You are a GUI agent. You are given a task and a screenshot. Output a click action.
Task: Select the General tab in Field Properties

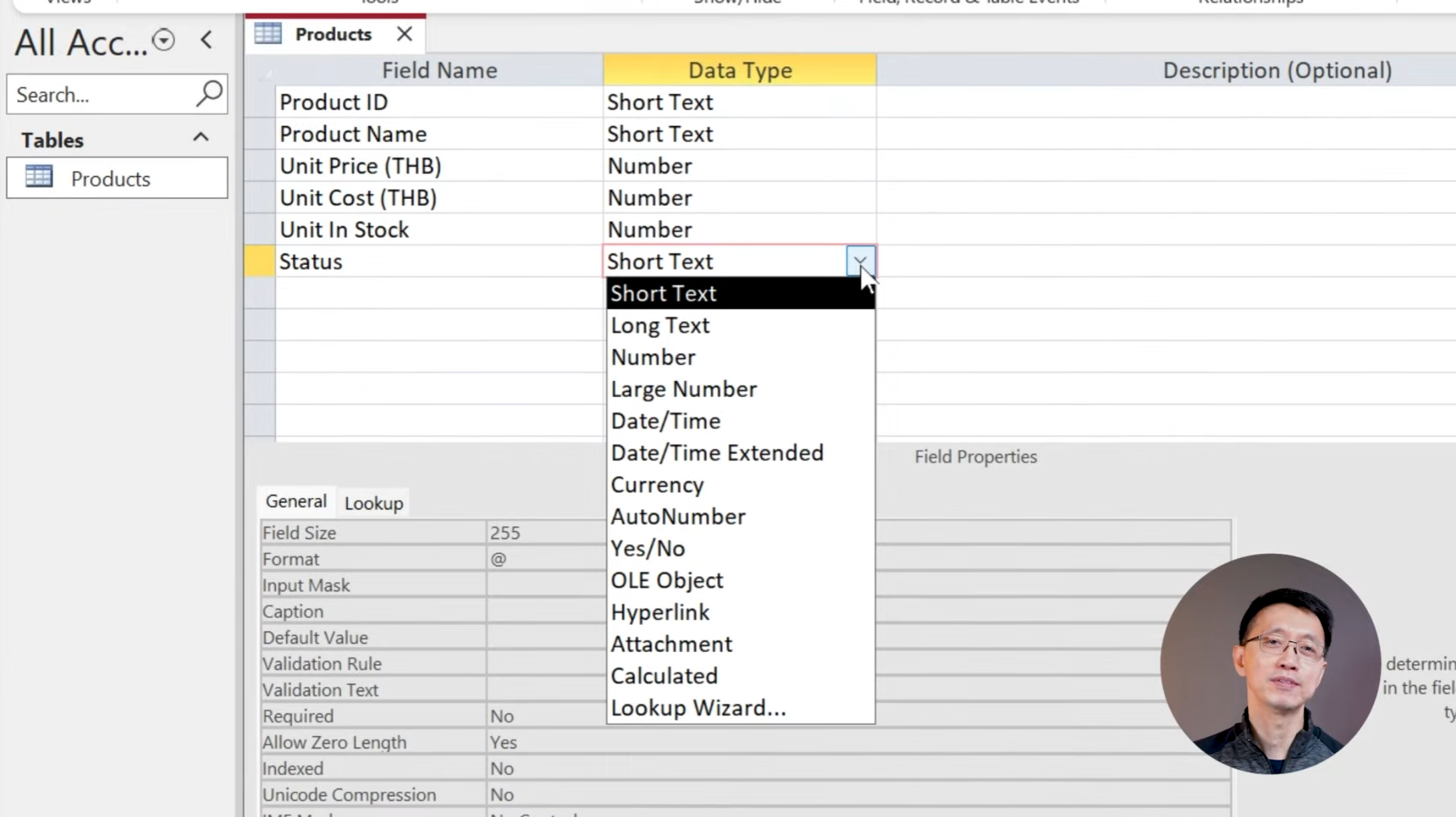(295, 501)
